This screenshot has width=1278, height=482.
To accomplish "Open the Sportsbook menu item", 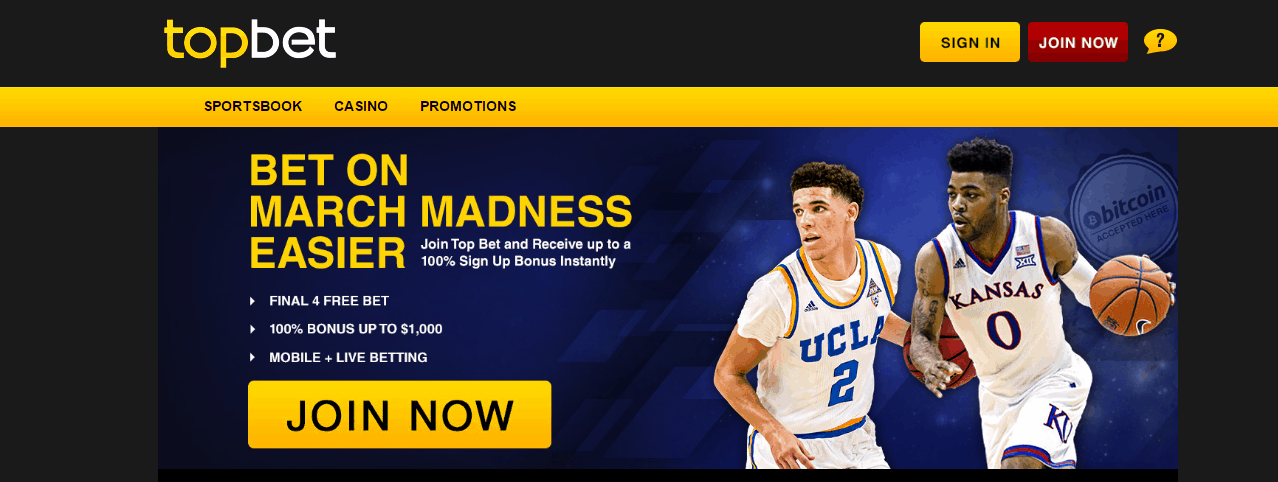I will 253,106.
